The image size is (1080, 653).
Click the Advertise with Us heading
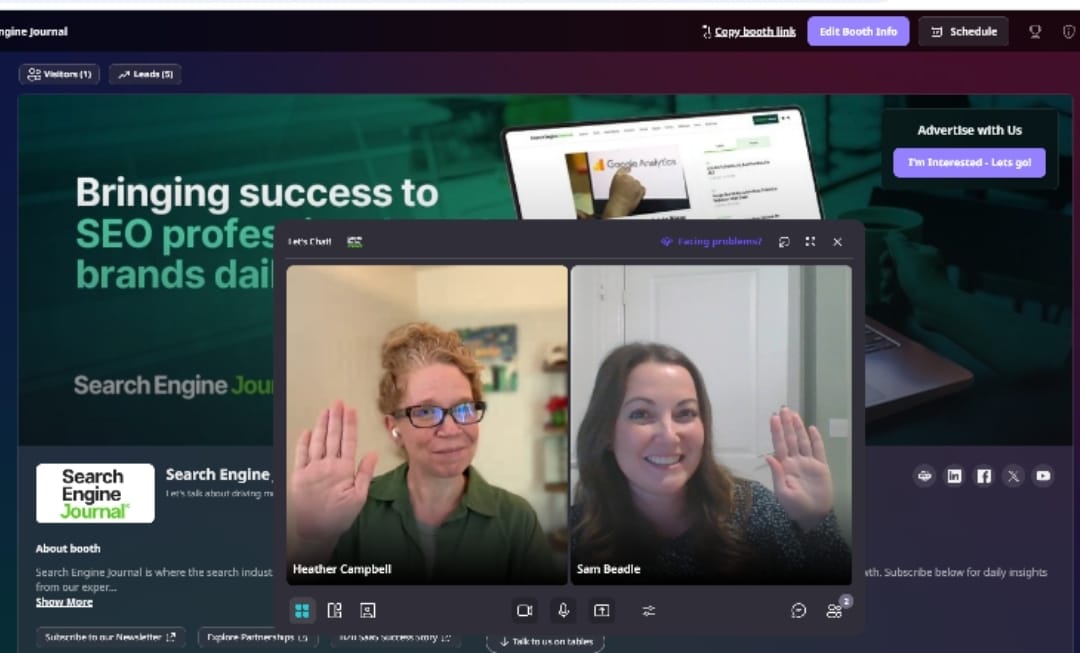coord(969,130)
